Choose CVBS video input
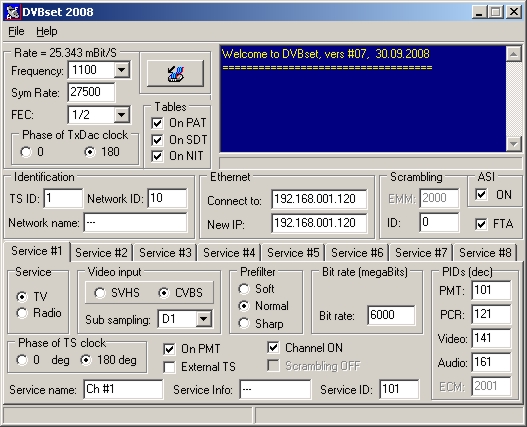The width and height of the screenshot is (527, 427). 164,293
